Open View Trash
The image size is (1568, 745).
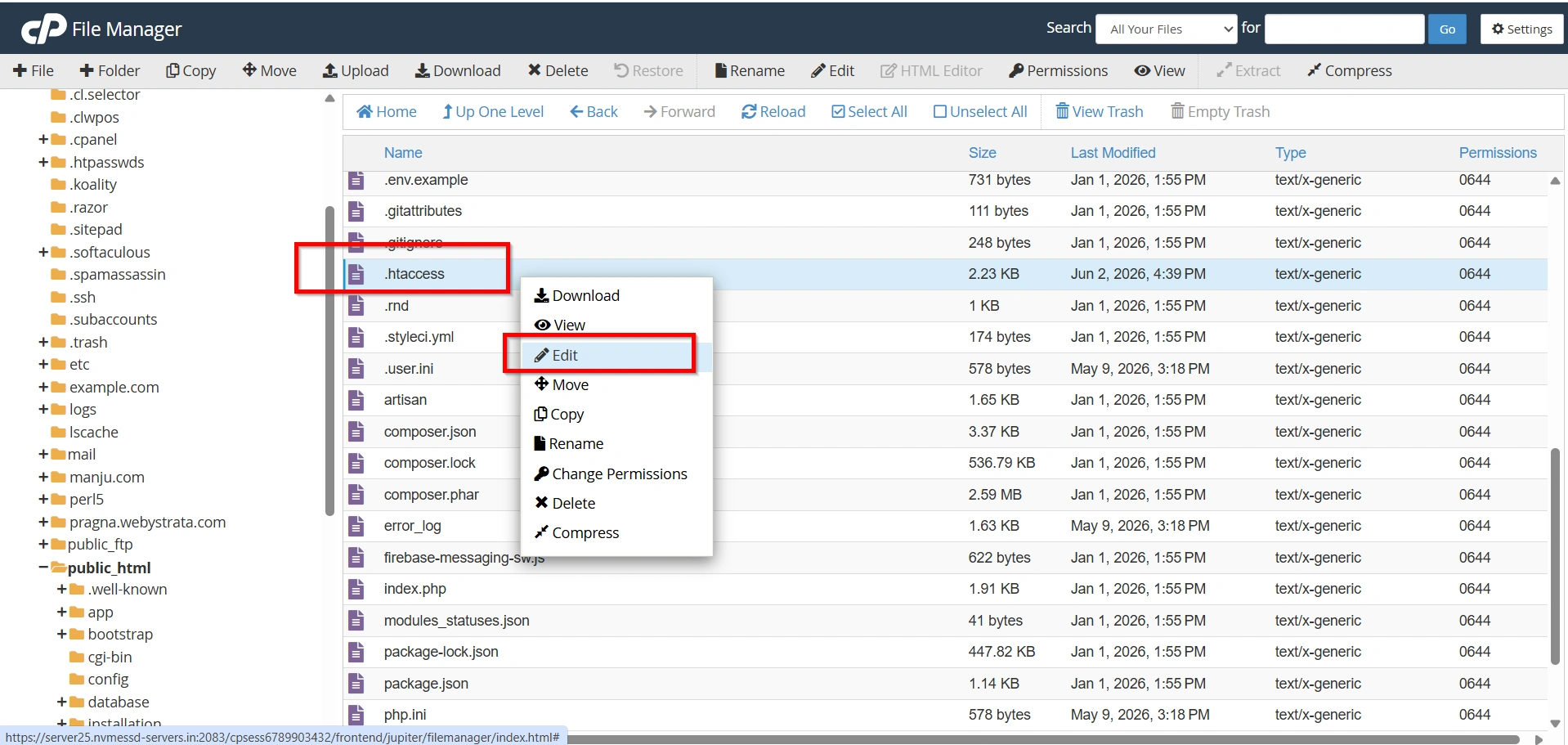[x=1100, y=112]
